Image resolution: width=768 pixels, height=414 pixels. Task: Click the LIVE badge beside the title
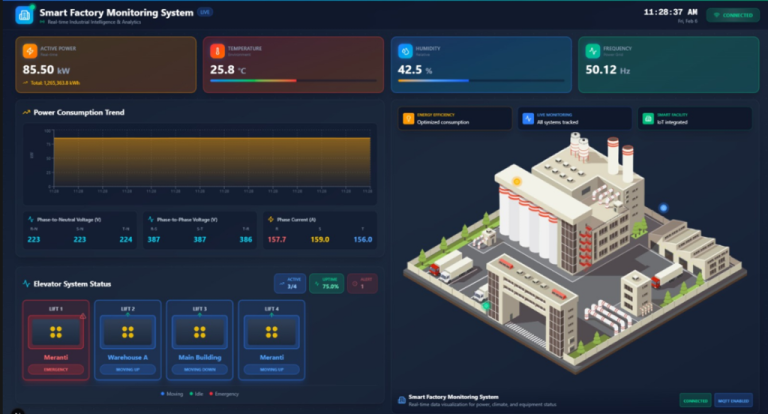[x=205, y=12]
